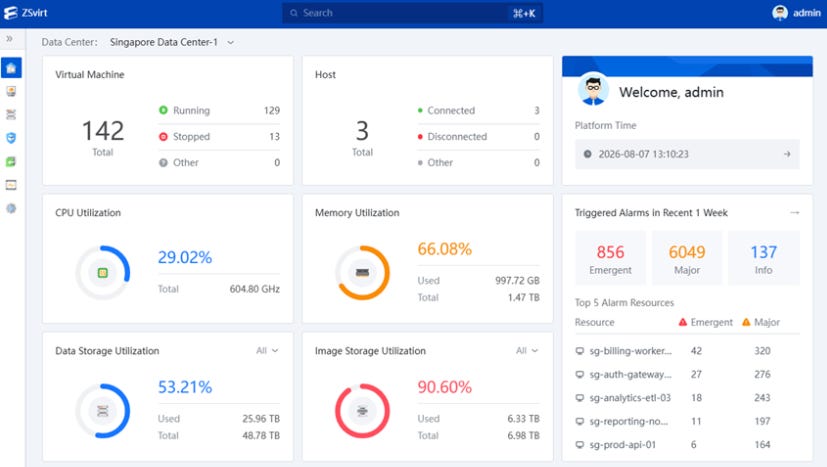Screen dimensions: 827x467
Task: Open the Home dashboard sidebar icon
Action: coord(11,68)
